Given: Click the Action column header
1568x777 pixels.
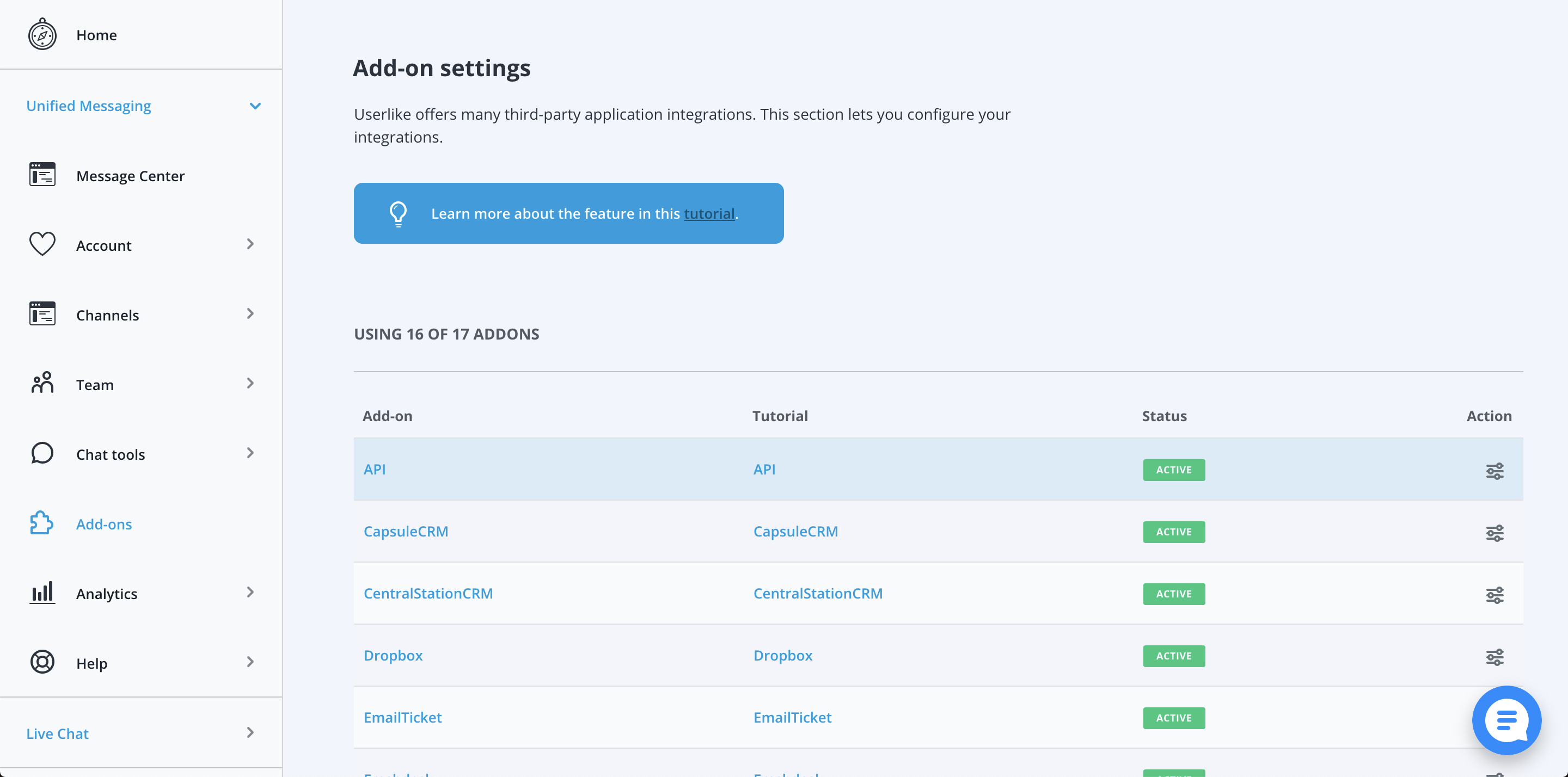Looking at the screenshot, I should (1489, 416).
